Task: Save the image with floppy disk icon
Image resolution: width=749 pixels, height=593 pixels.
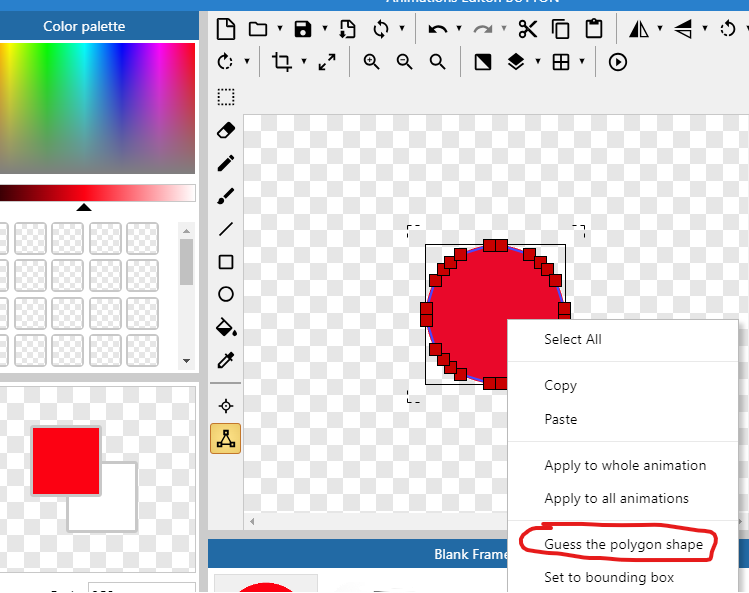Action: click(x=303, y=29)
